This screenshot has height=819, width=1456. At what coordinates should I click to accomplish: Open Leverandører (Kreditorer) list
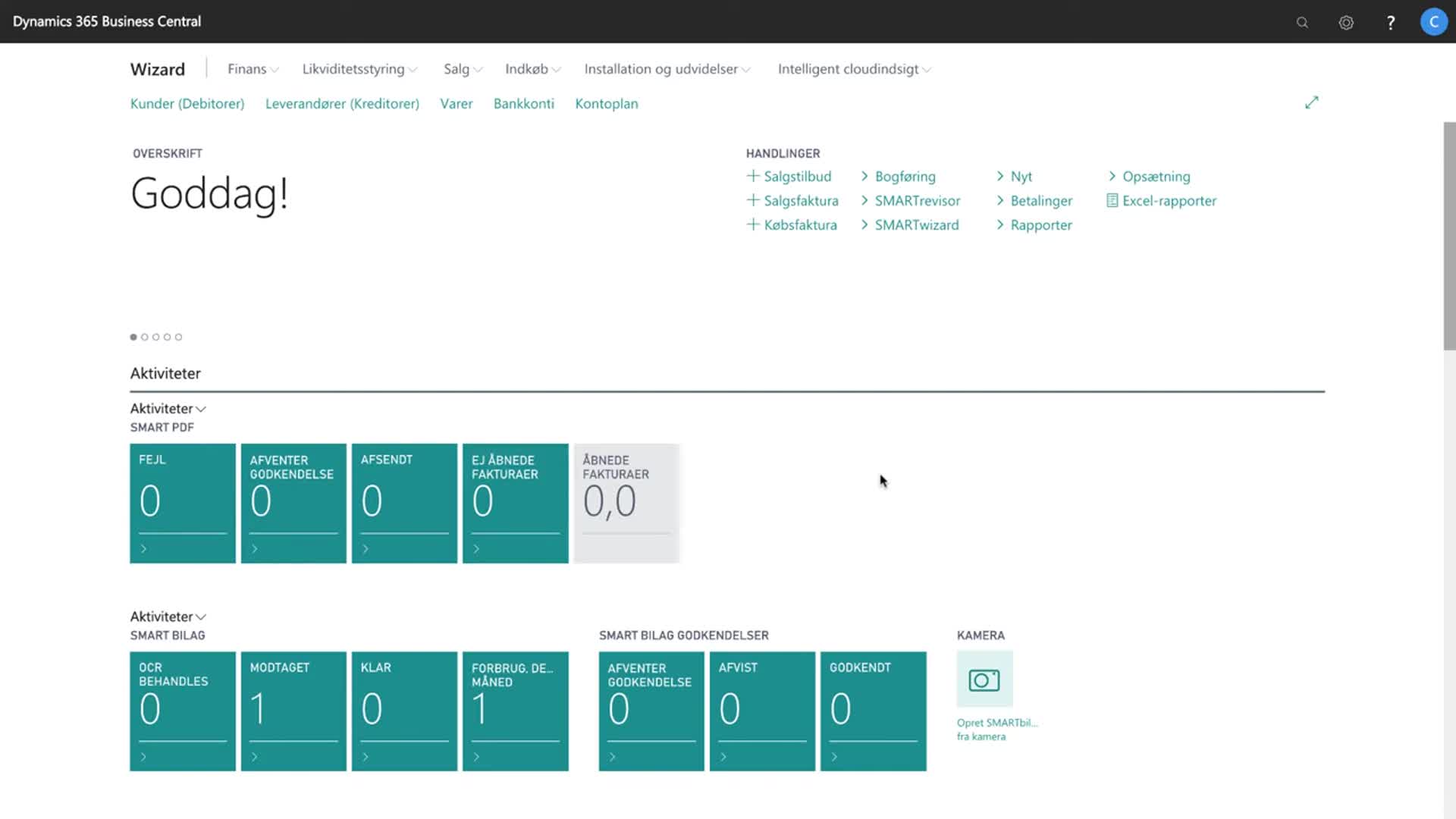[342, 103]
